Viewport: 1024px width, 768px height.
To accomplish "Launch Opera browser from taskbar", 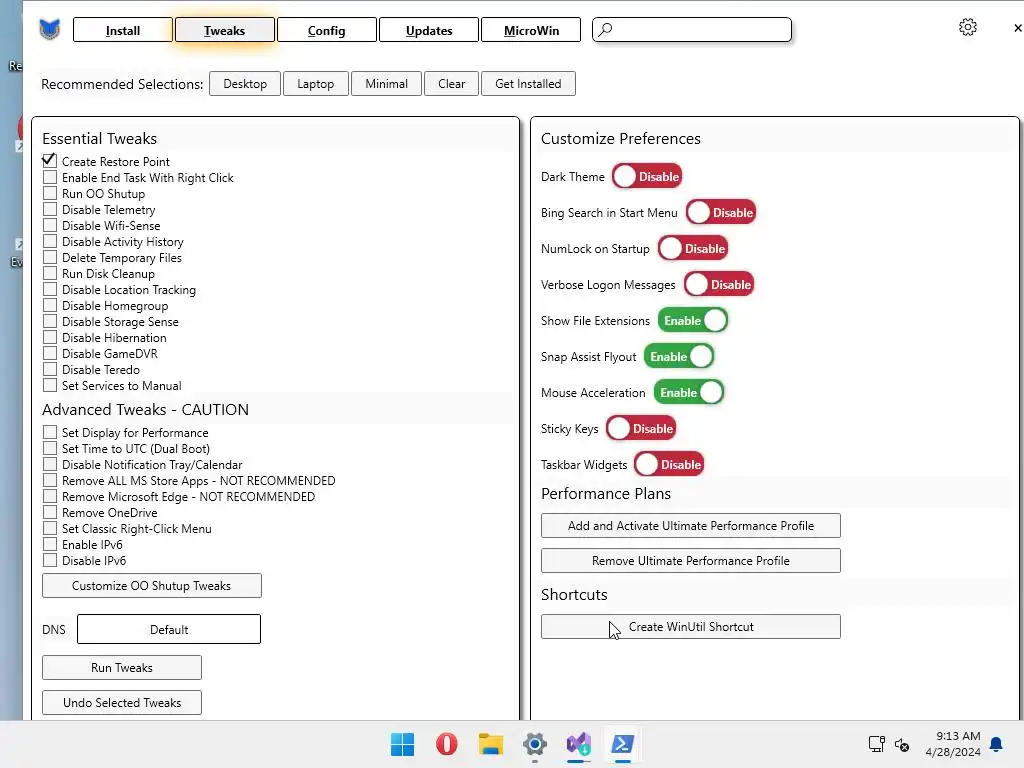I will [447, 744].
